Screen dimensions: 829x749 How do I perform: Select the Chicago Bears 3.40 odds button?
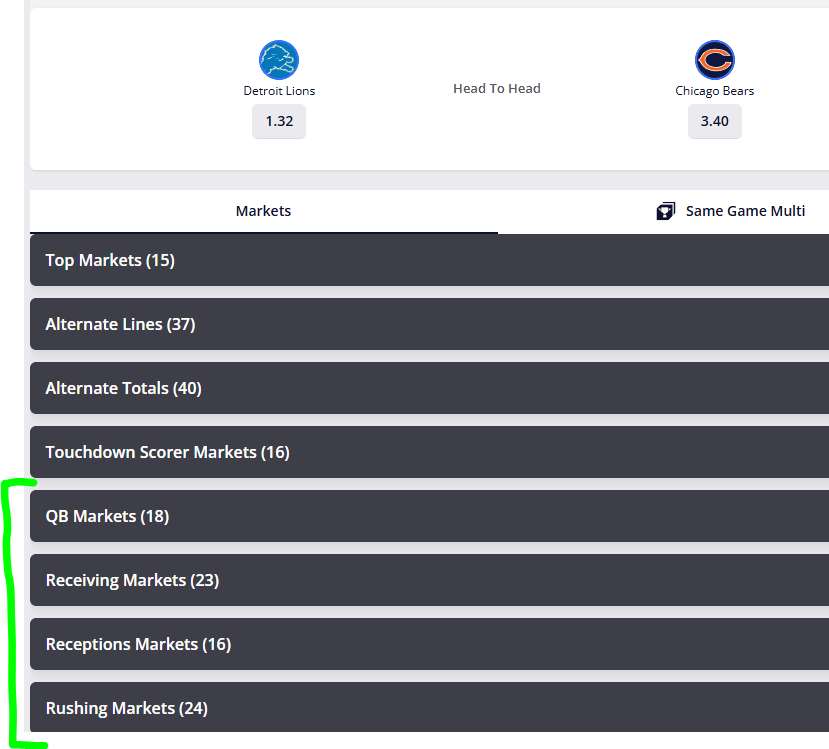pyautogui.click(x=714, y=121)
